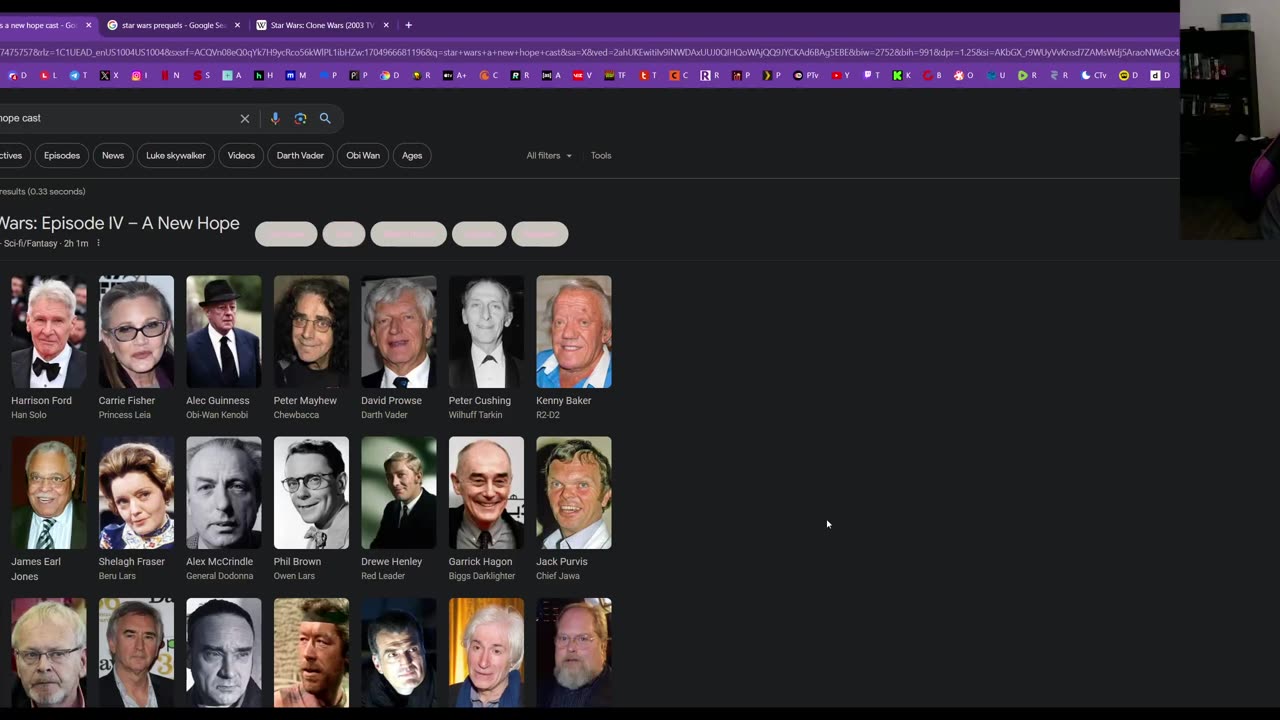This screenshot has width=1280, height=720.
Task: Open Kenny Baker's photo
Action: pyautogui.click(x=574, y=332)
